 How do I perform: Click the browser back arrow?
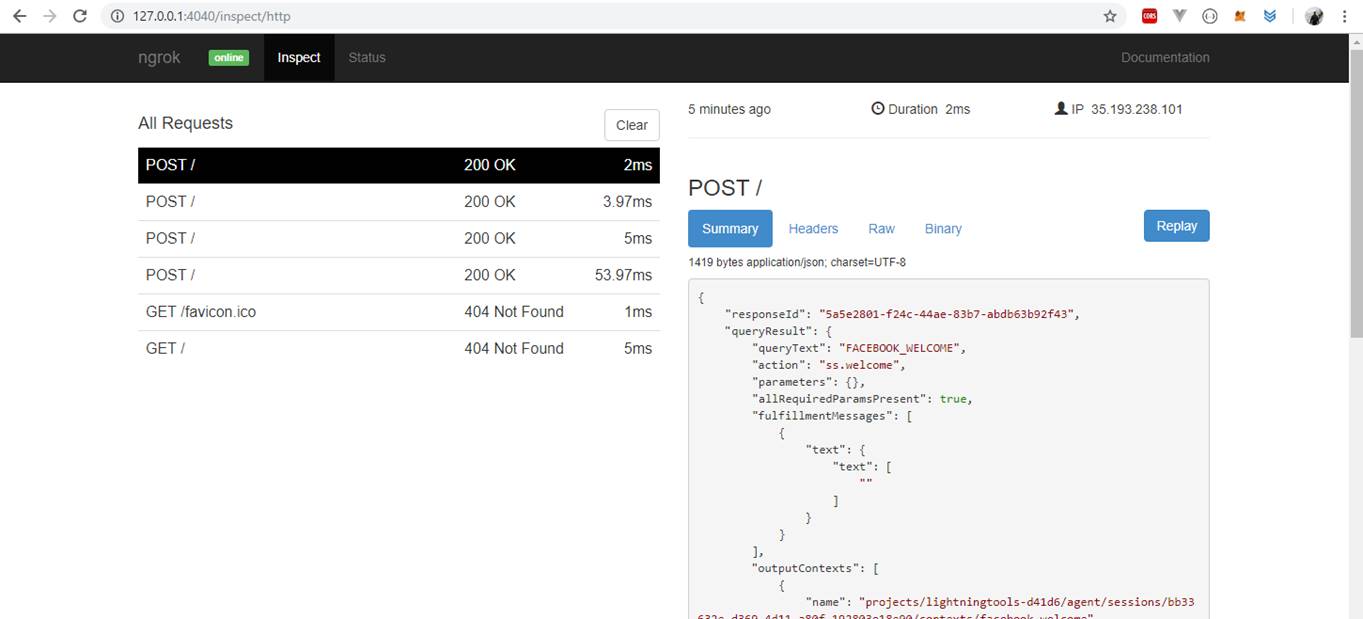coord(19,16)
